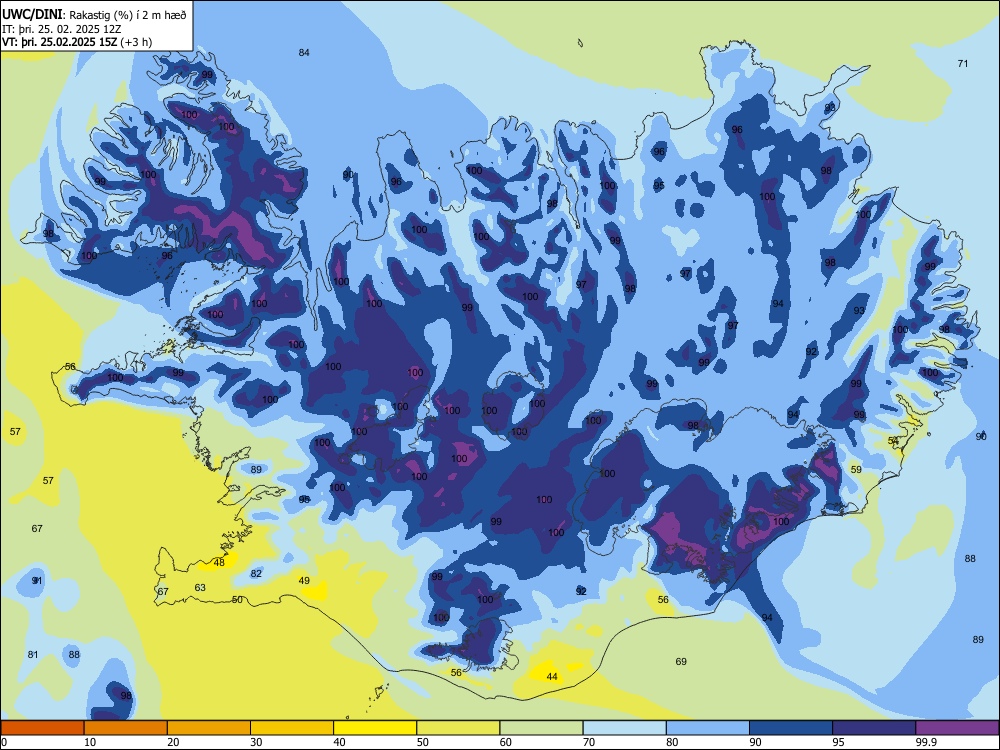The image size is (1000, 750).
Task: Click the '99.9' legend tick label
Action: click(x=926, y=742)
